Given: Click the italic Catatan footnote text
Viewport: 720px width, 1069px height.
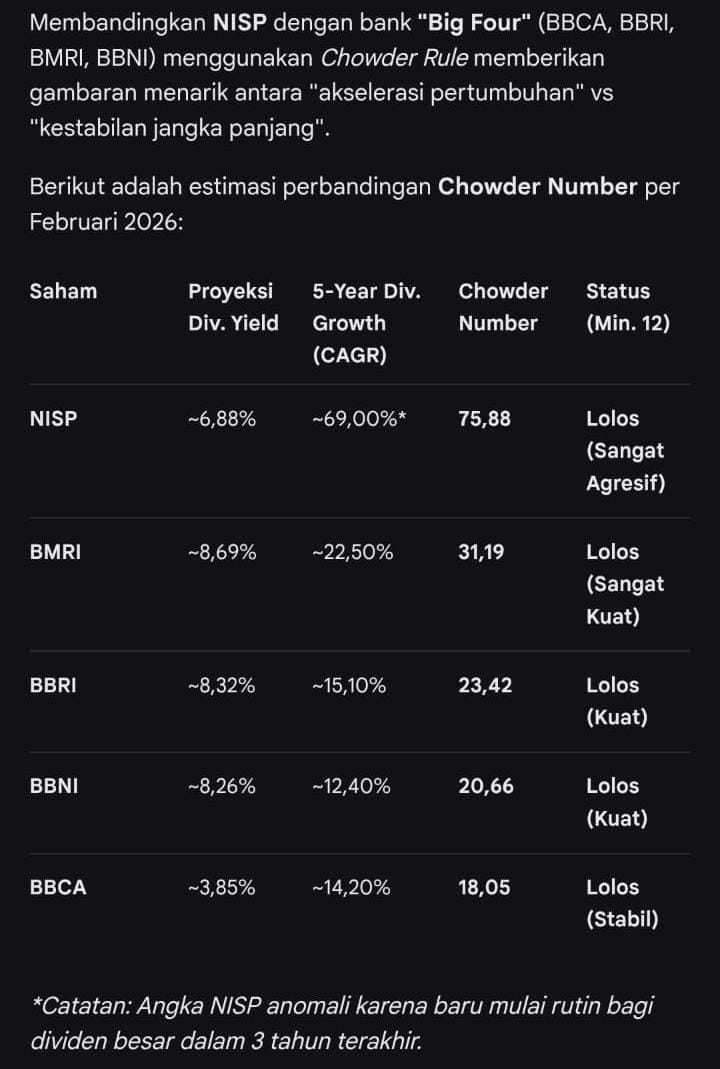Looking at the screenshot, I should tap(342, 1023).
